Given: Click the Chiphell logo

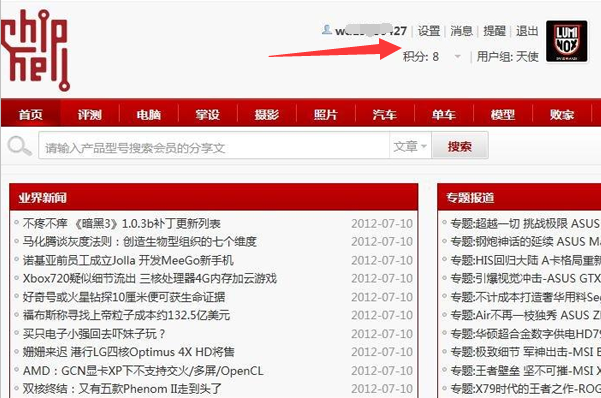Looking at the screenshot, I should coord(36,50).
